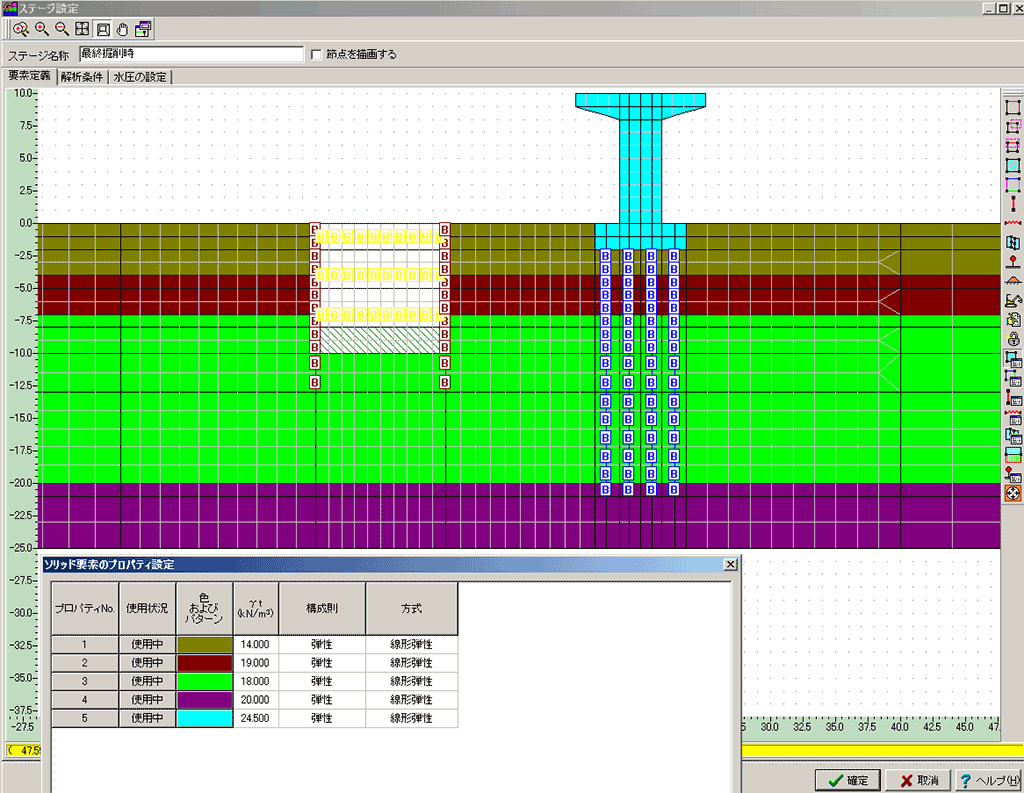Switch to the 解析条件 tab
This screenshot has width=1024, height=793.
(81, 77)
